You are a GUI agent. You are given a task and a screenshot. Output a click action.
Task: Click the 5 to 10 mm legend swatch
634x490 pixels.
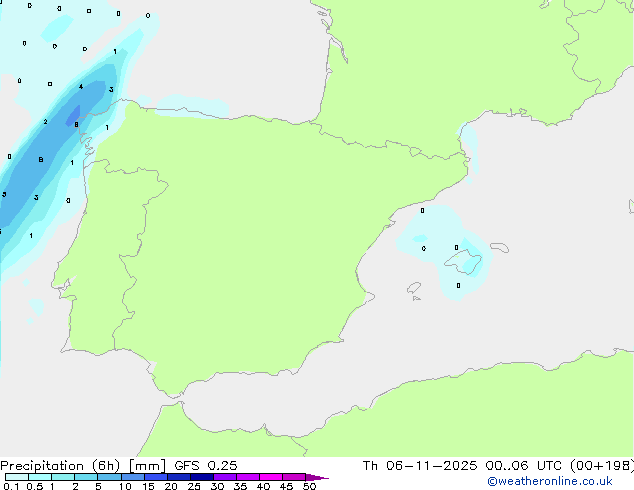coord(109,477)
